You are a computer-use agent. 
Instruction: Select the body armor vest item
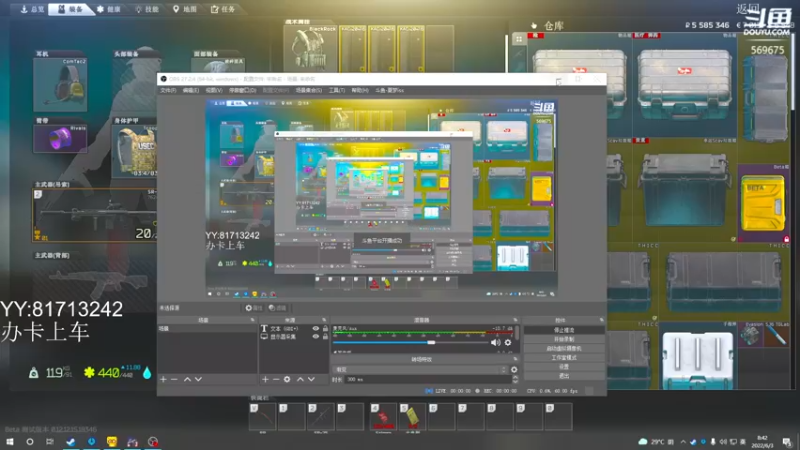tap(135, 151)
